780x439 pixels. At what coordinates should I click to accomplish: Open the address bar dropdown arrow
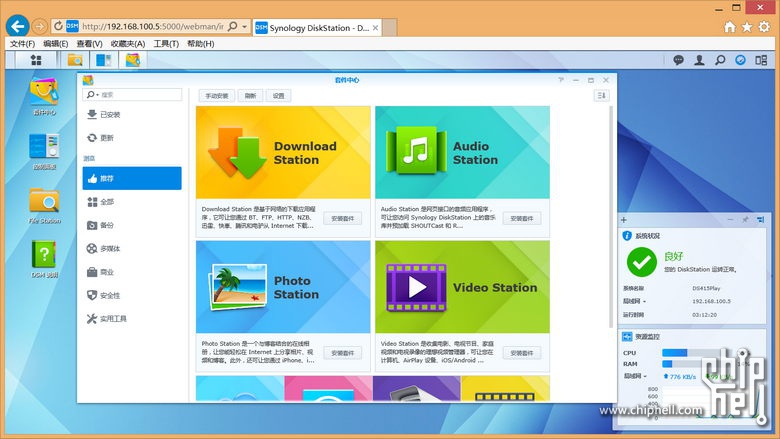coord(244,26)
